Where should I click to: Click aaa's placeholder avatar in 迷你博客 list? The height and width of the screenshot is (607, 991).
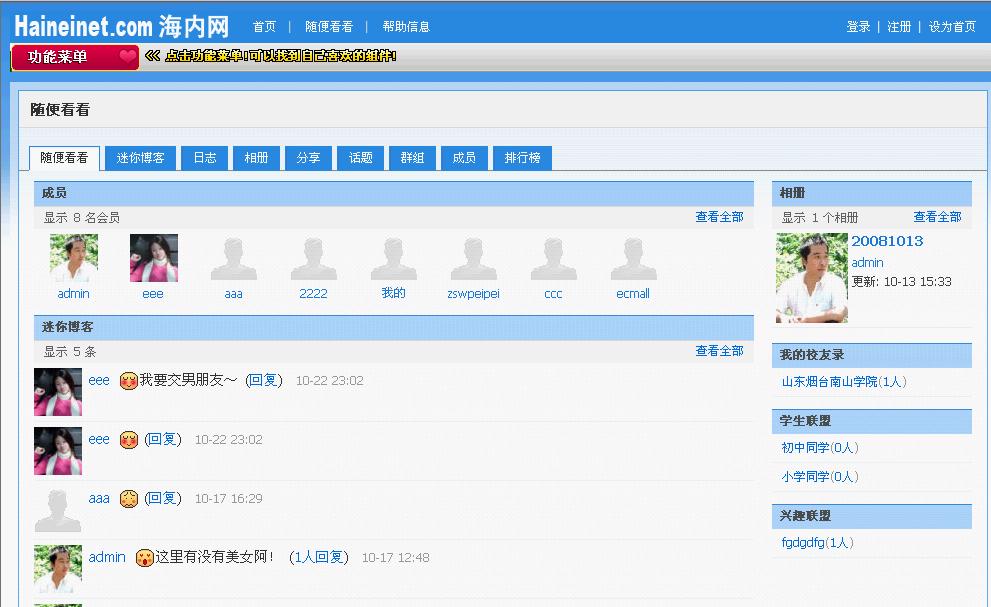pyautogui.click(x=58, y=510)
